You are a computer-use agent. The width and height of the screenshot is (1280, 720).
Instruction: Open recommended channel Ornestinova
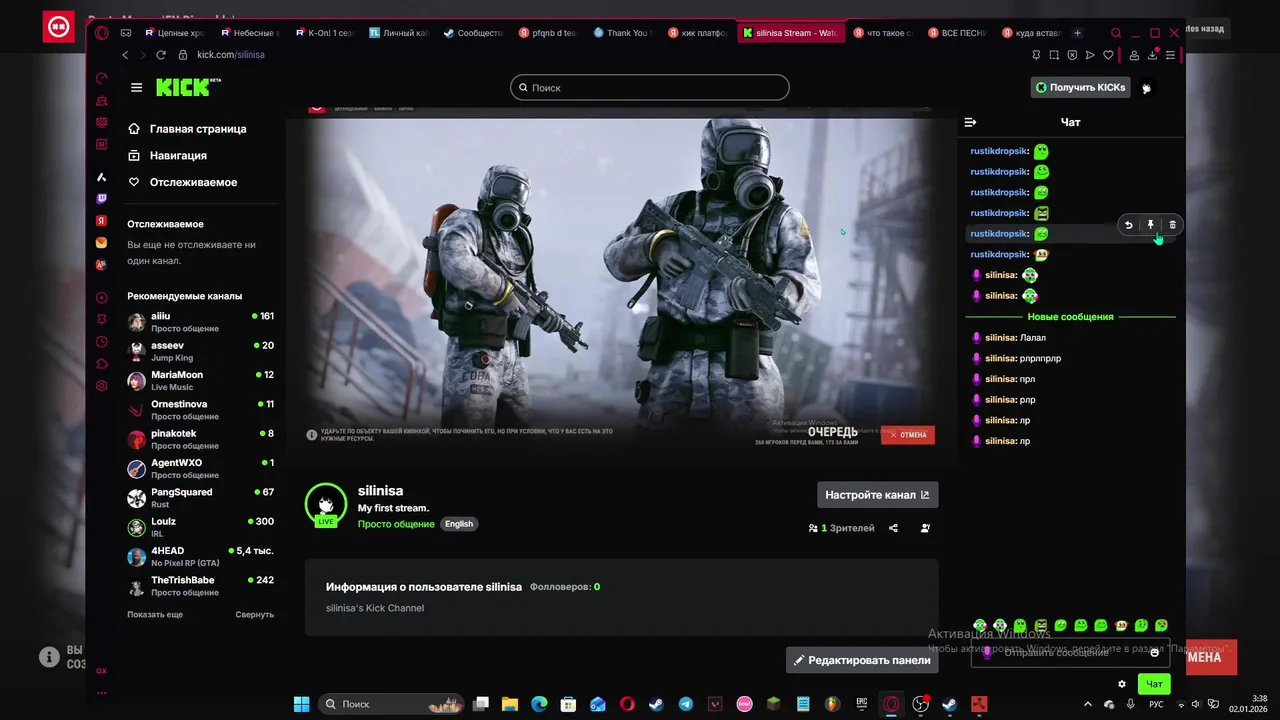200,410
